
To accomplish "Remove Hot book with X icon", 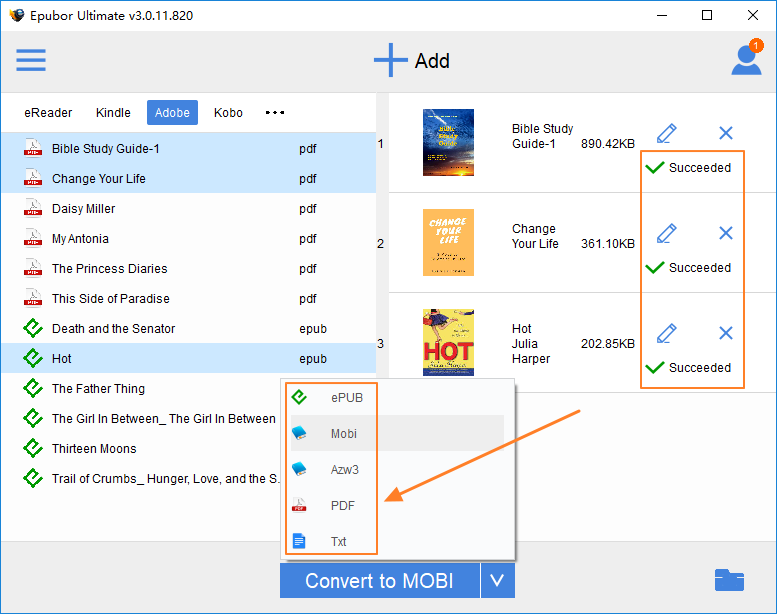I will [726, 333].
